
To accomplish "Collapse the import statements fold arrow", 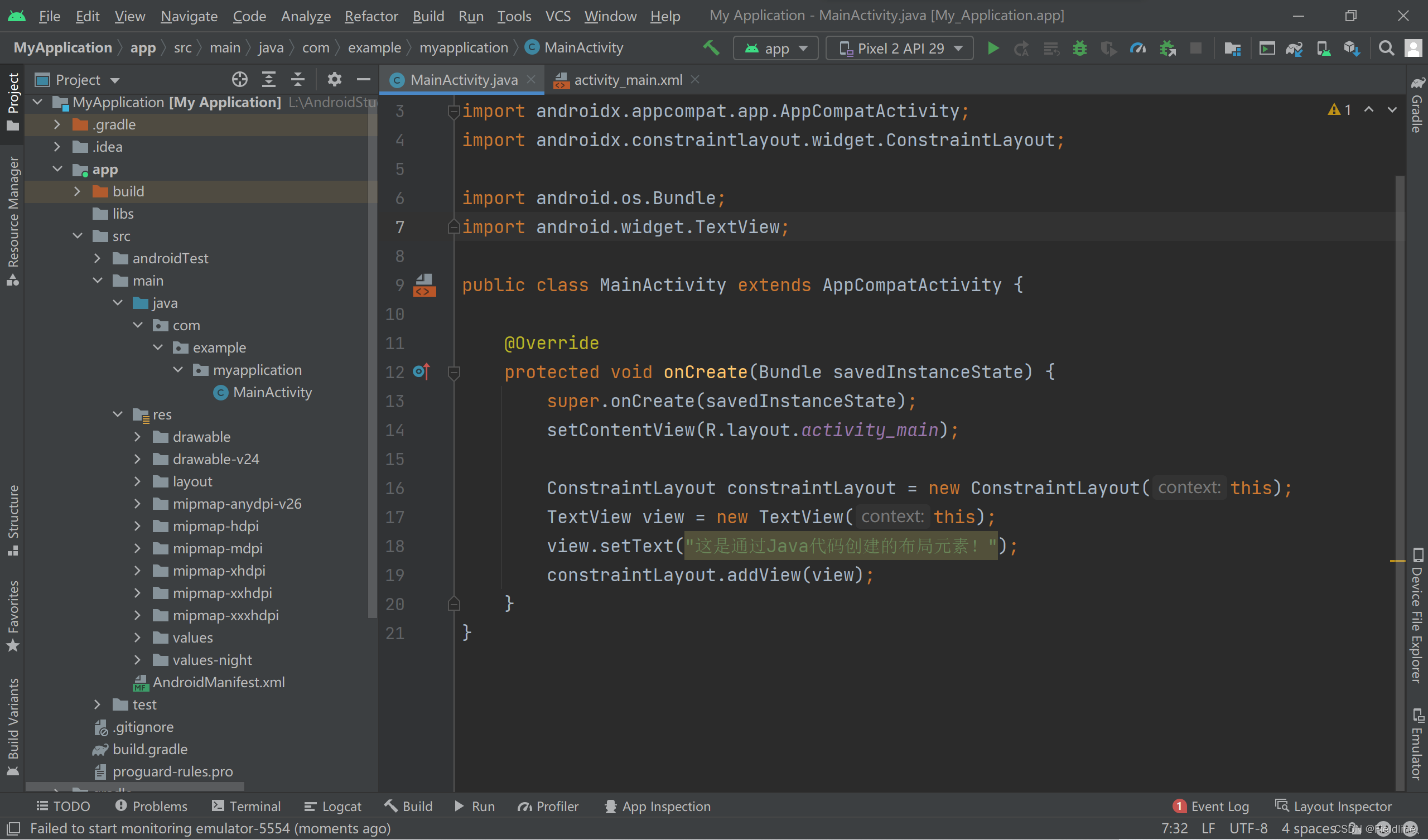I will 454,111.
